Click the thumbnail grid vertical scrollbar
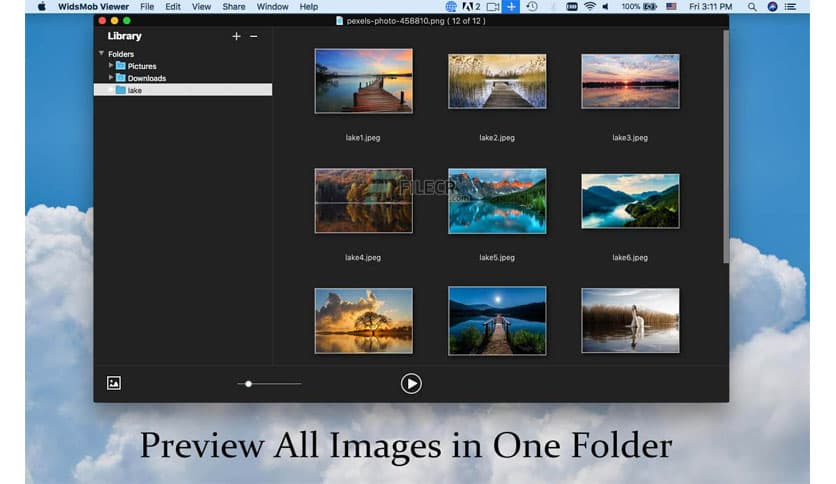 pyautogui.click(x=726, y=147)
